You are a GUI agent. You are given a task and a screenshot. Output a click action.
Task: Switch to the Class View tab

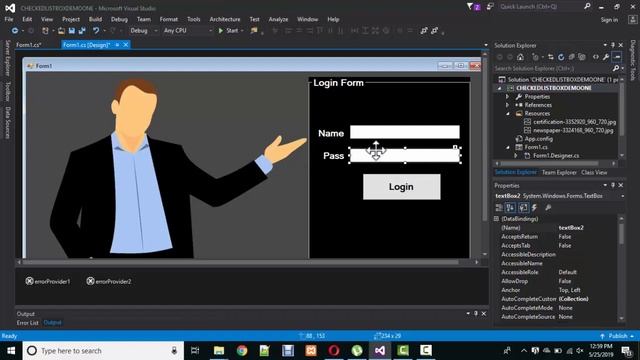coord(594,173)
